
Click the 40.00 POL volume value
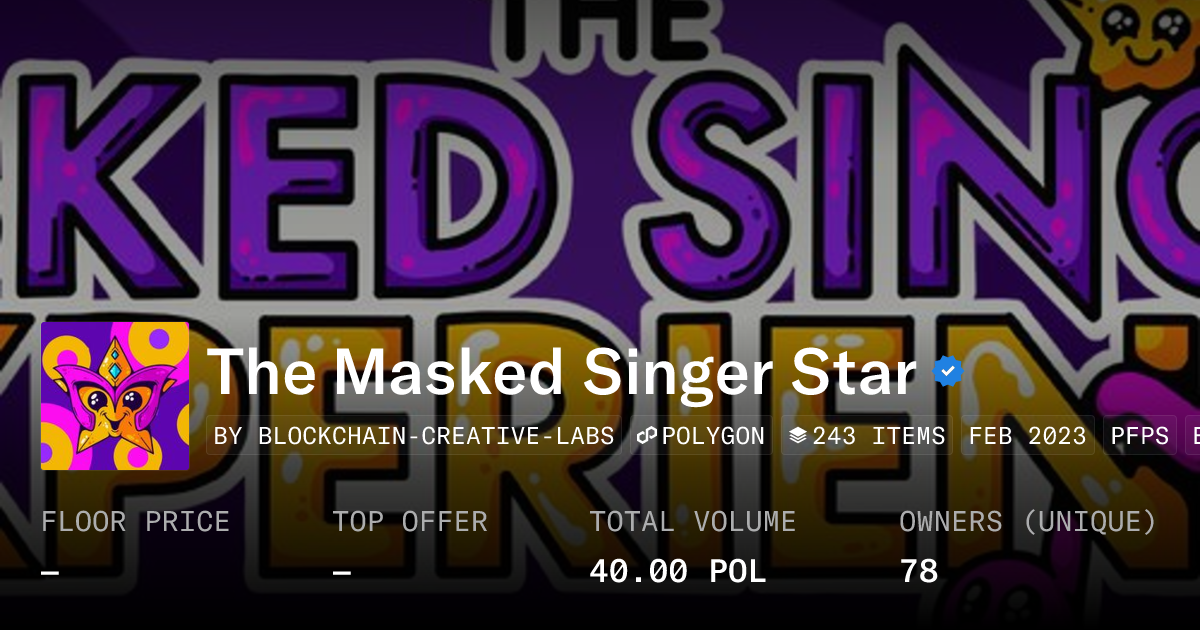(x=677, y=572)
